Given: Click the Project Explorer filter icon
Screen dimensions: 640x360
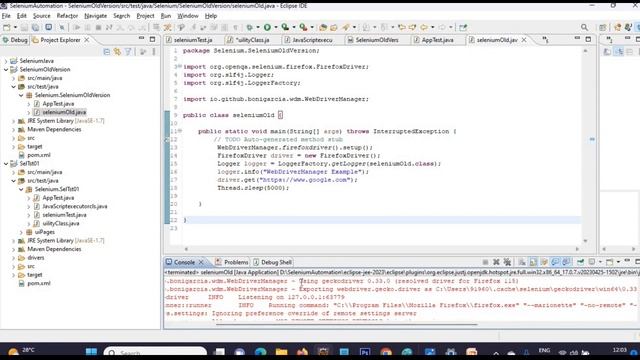Looking at the screenshot, I should pyautogui.click(x=128, y=52).
